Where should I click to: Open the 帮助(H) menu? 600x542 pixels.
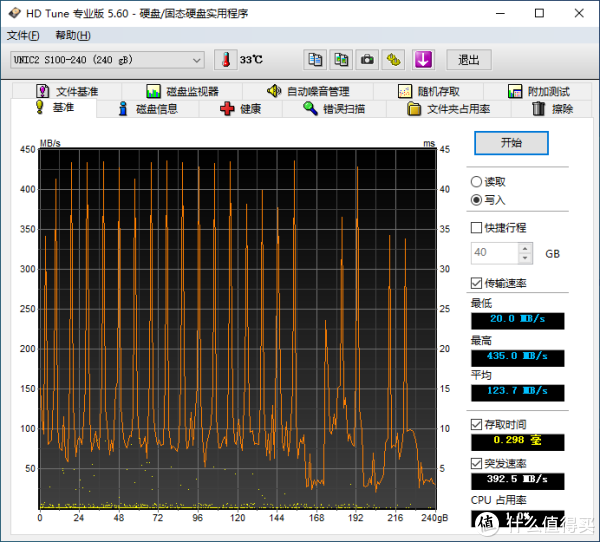coord(73,36)
